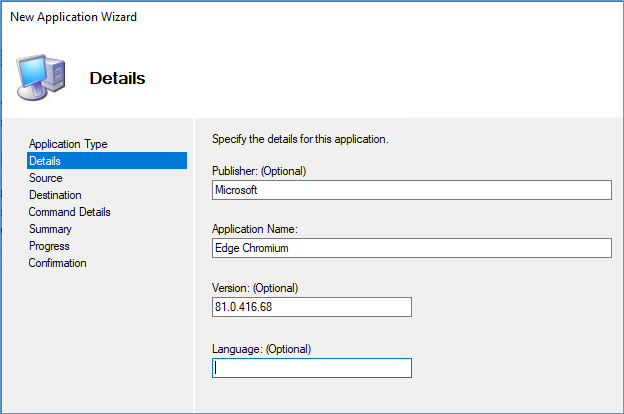Viewport: 624px width, 414px height.
Task: Focus the Version field showing 81.0.416.68
Action: pyautogui.click(x=312, y=307)
